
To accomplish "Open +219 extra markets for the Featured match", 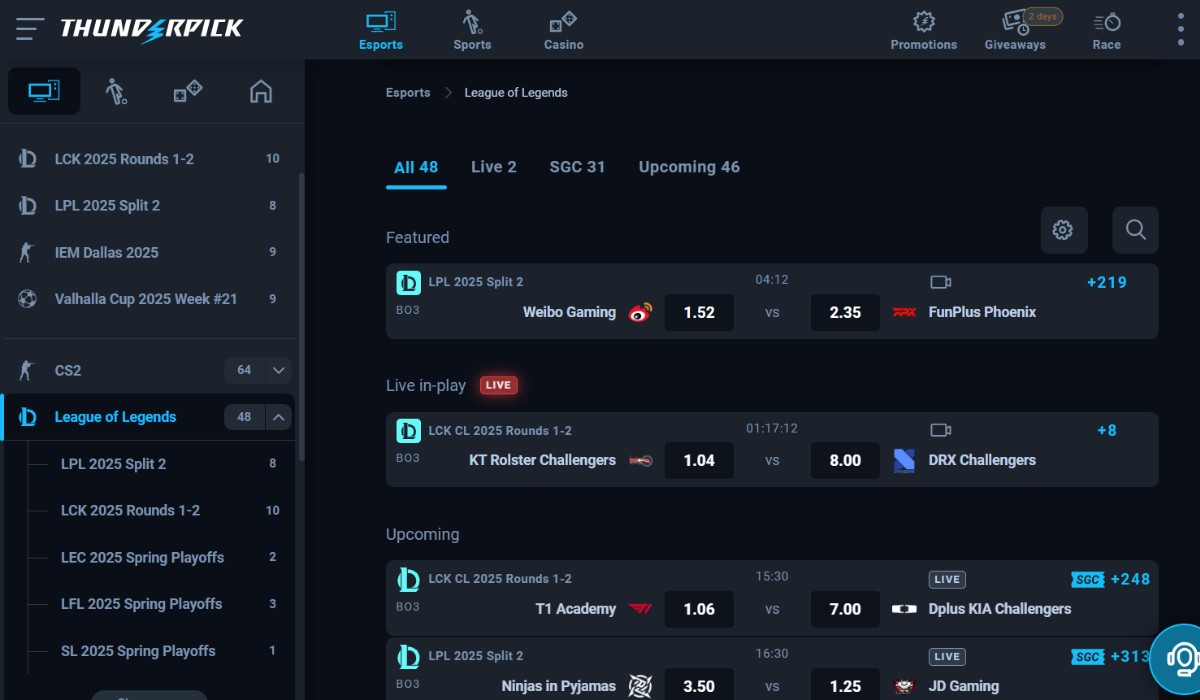I will 1106,282.
